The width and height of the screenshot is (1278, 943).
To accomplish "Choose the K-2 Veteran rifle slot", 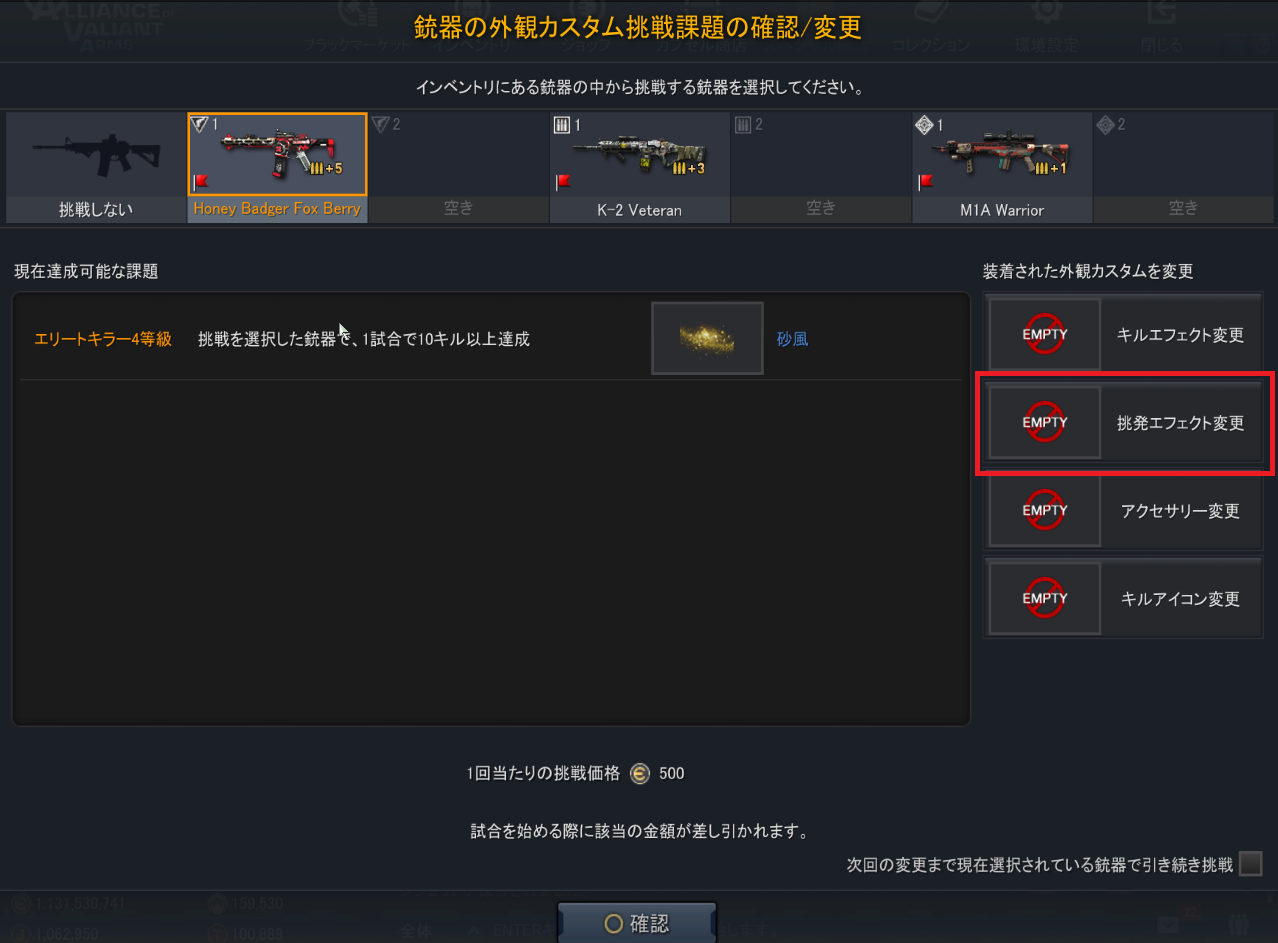I will pos(639,167).
